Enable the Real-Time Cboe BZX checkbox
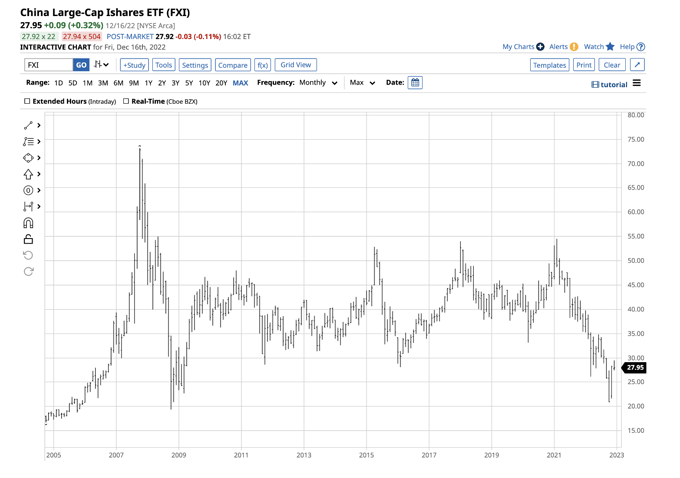 126,101
